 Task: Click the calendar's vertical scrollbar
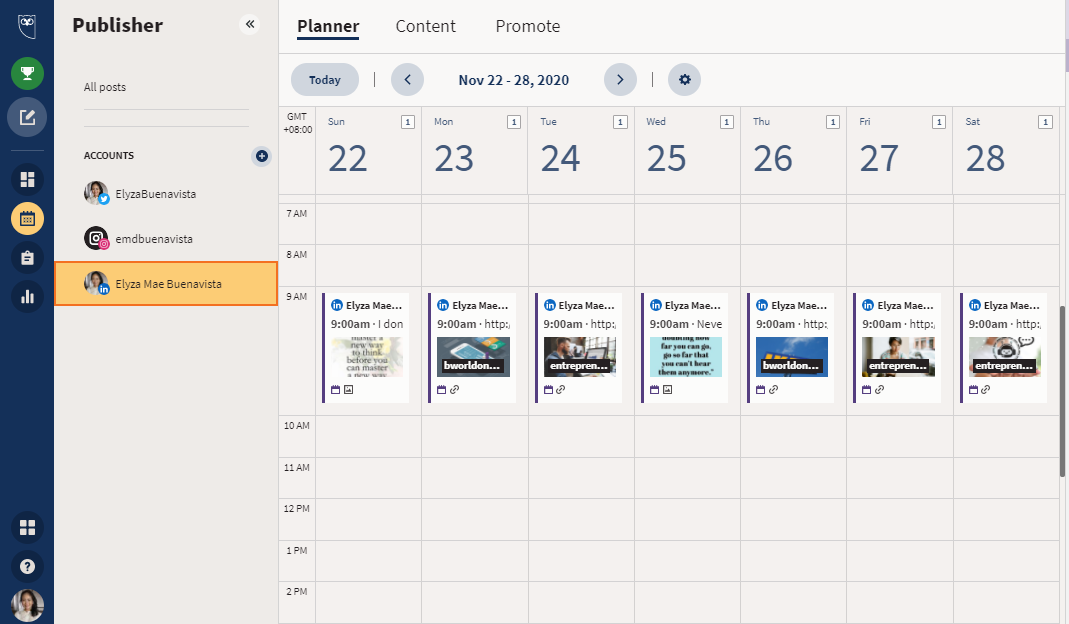tap(1062, 390)
